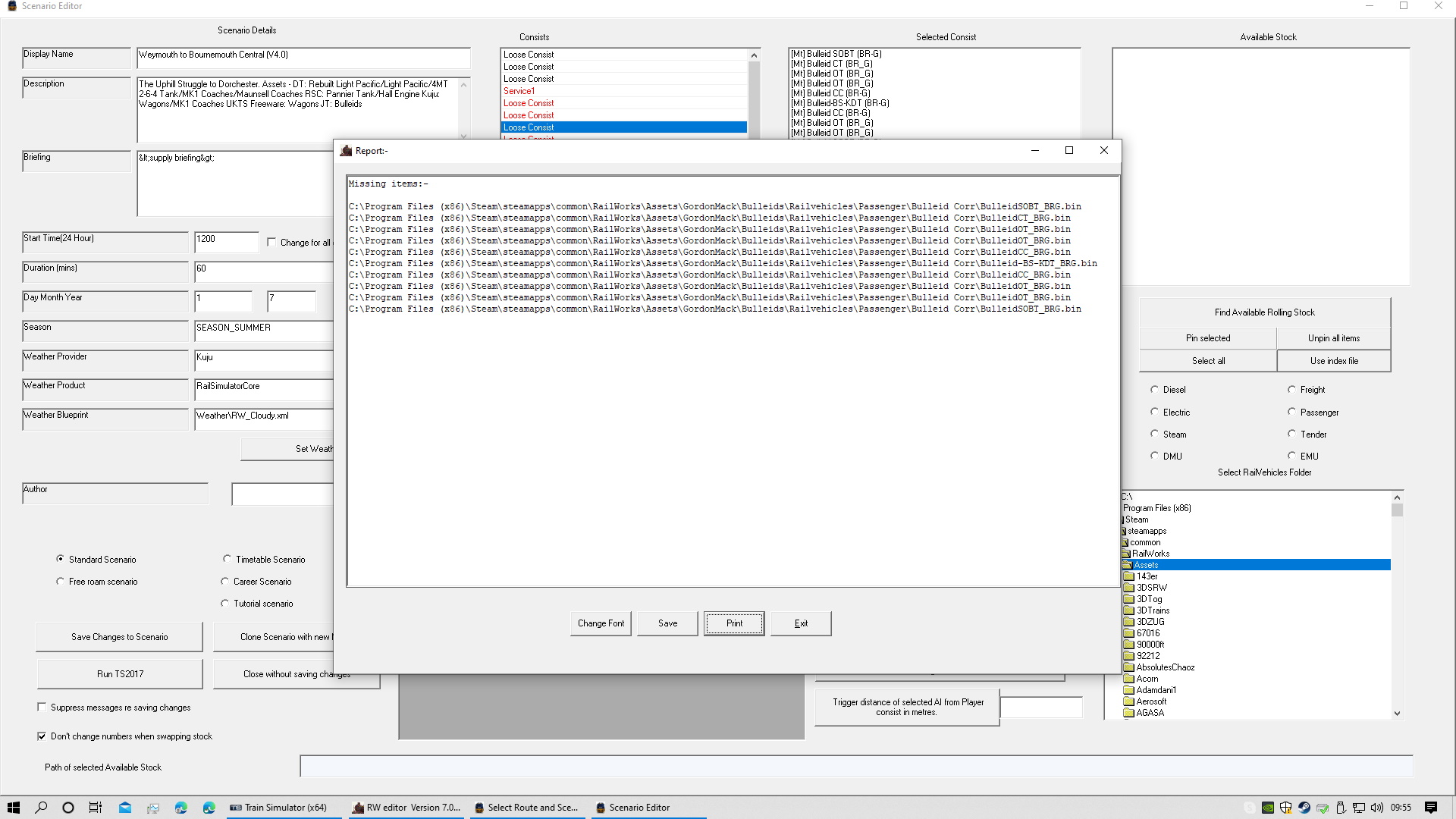1456x819 pixels.
Task: Open the Task View icon
Action: [x=96, y=808]
